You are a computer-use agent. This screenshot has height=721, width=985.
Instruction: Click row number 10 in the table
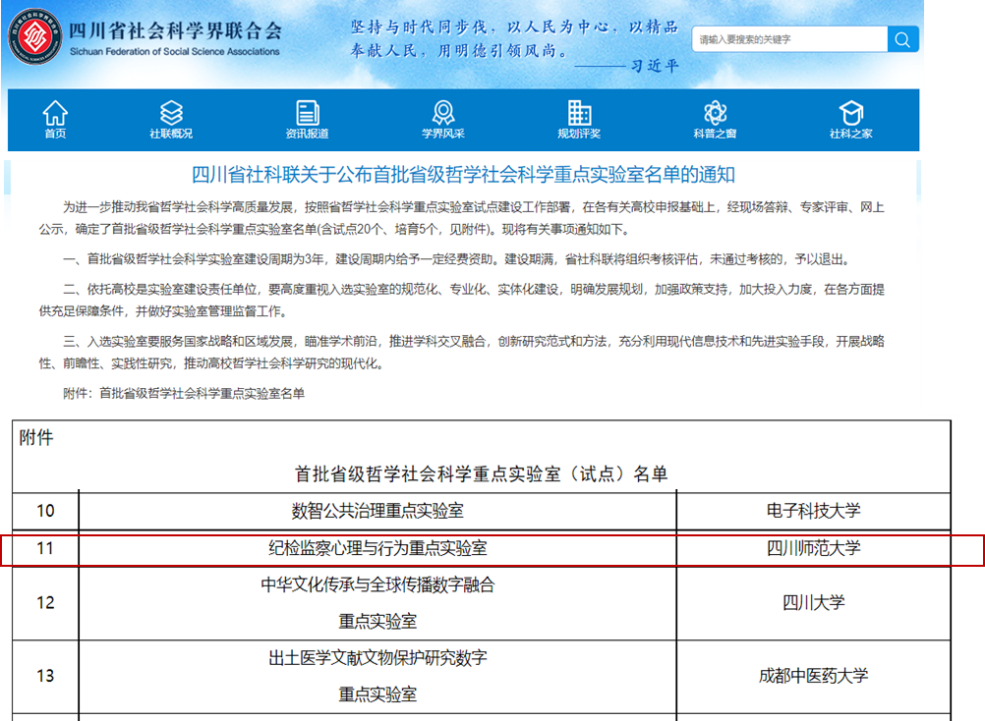pyautogui.click(x=45, y=511)
